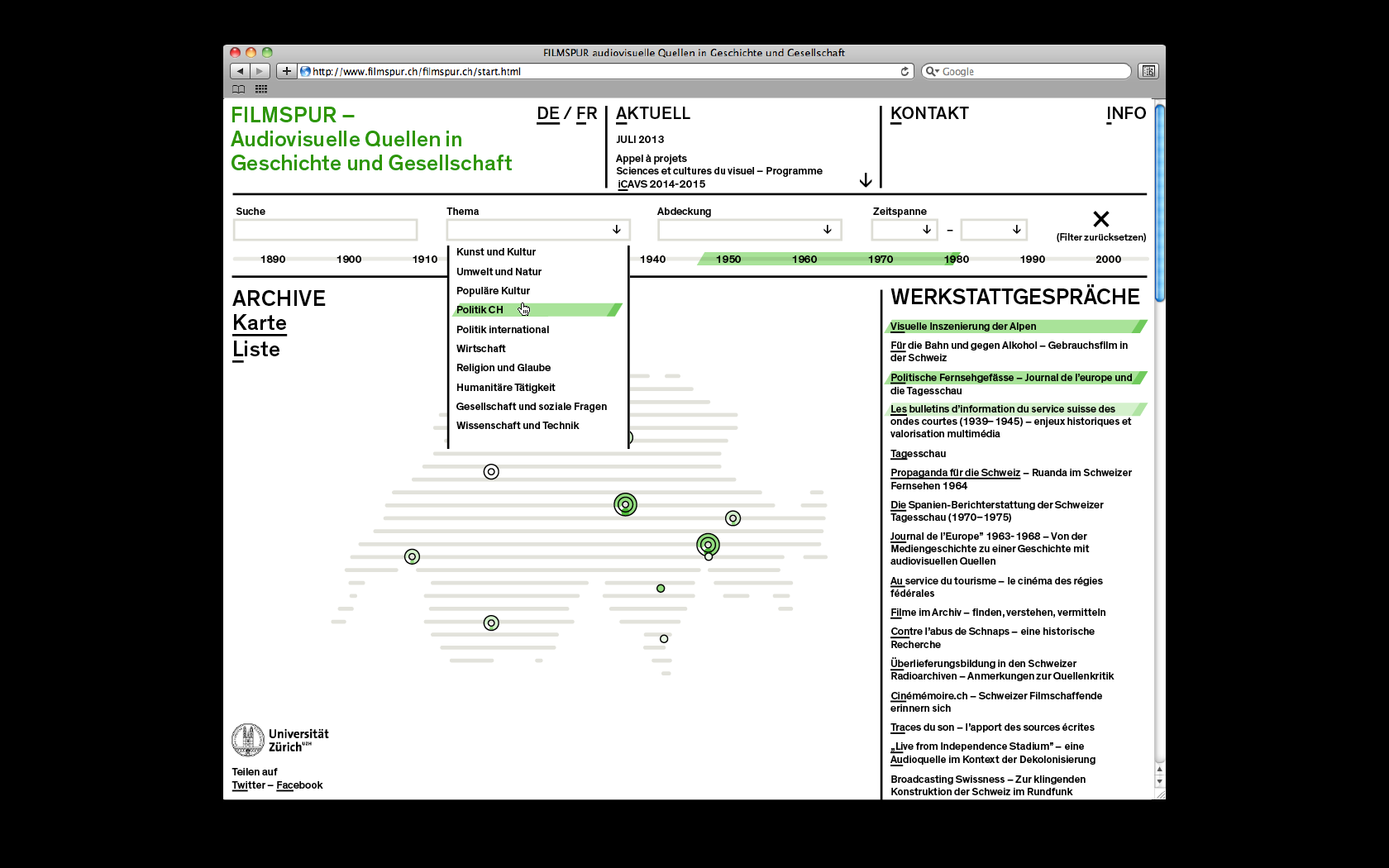The width and height of the screenshot is (1389, 868).
Task: Share on Facebook link
Action: [x=299, y=785]
